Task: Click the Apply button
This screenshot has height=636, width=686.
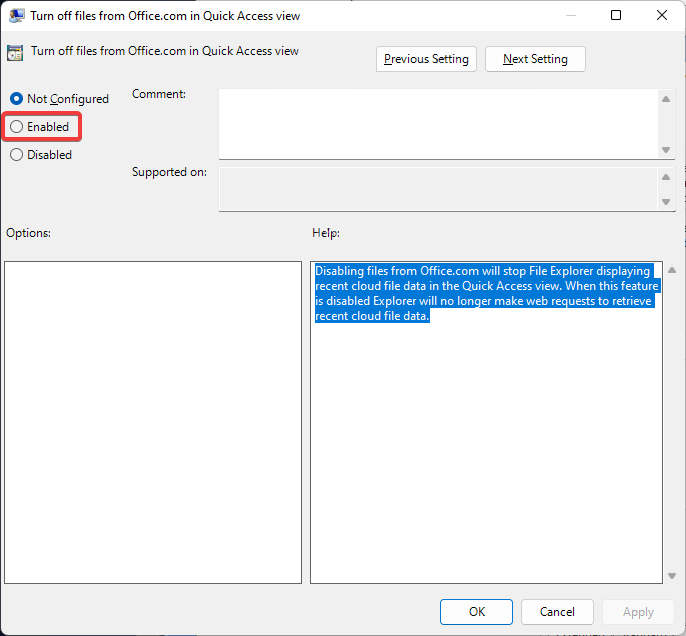Action: pyautogui.click(x=638, y=612)
